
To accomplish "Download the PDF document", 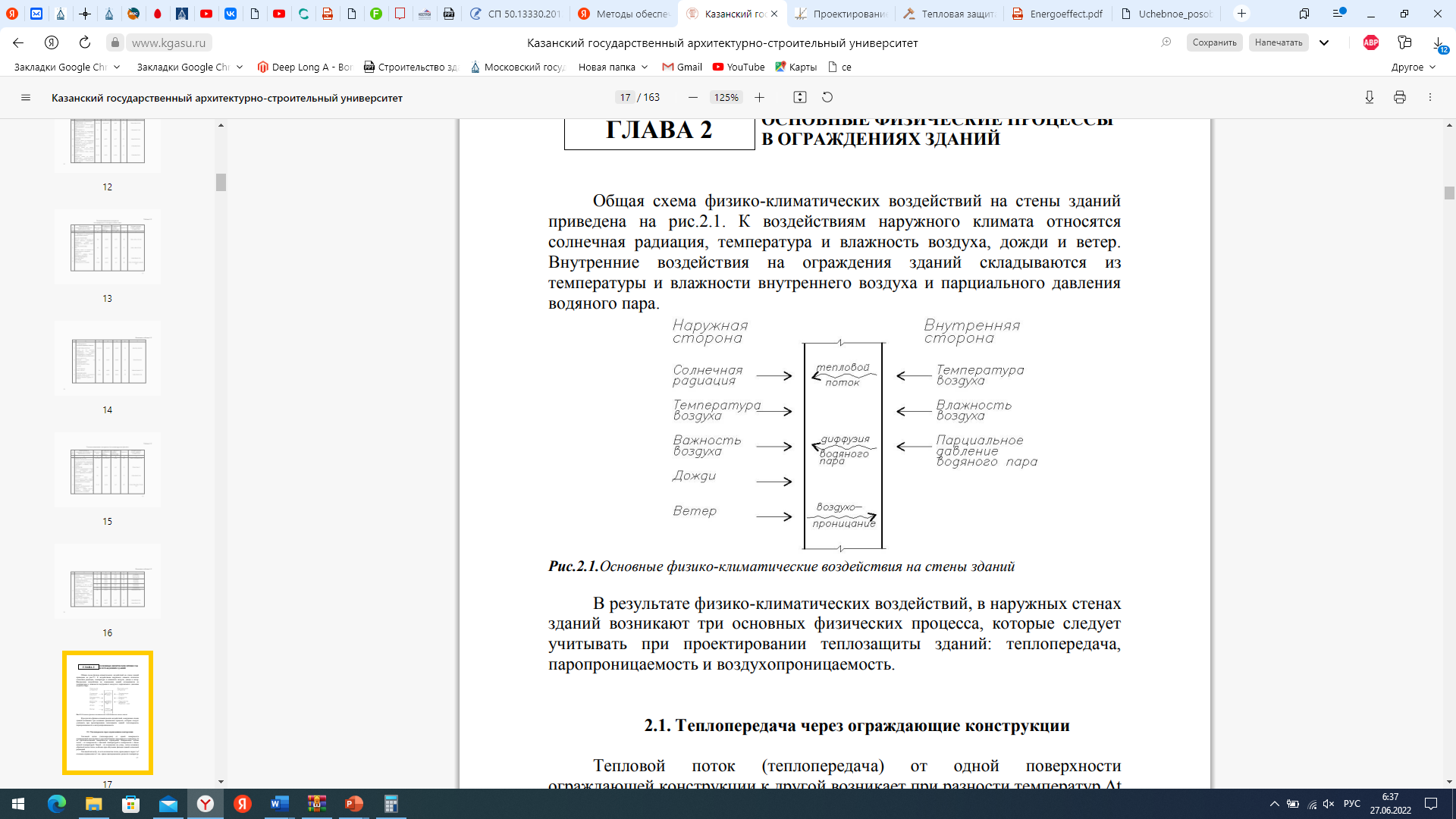I will point(1370,97).
